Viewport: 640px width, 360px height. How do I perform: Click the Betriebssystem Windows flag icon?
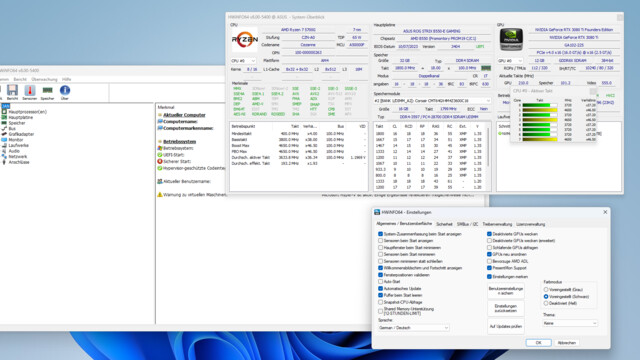[160, 148]
